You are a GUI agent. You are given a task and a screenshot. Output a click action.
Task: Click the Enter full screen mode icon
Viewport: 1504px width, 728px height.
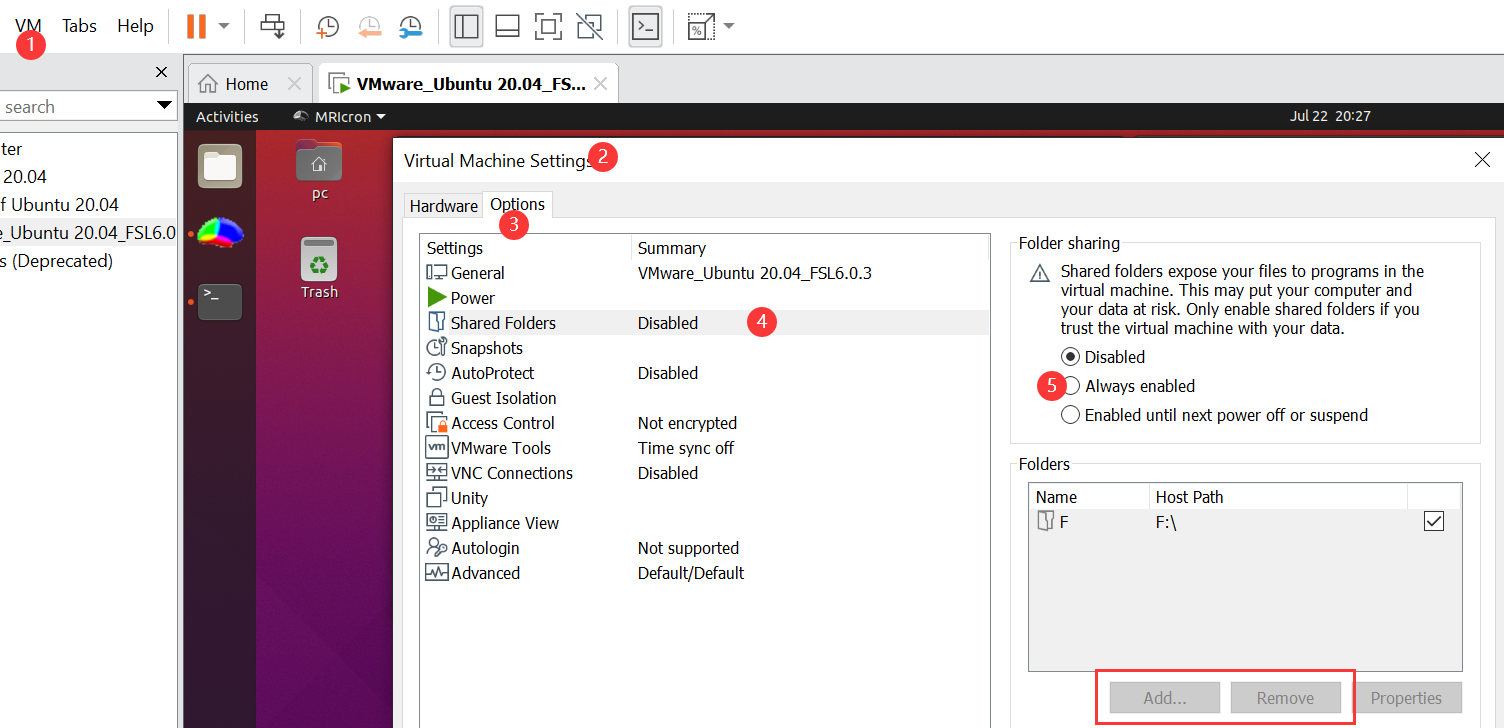pyautogui.click(x=548, y=27)
